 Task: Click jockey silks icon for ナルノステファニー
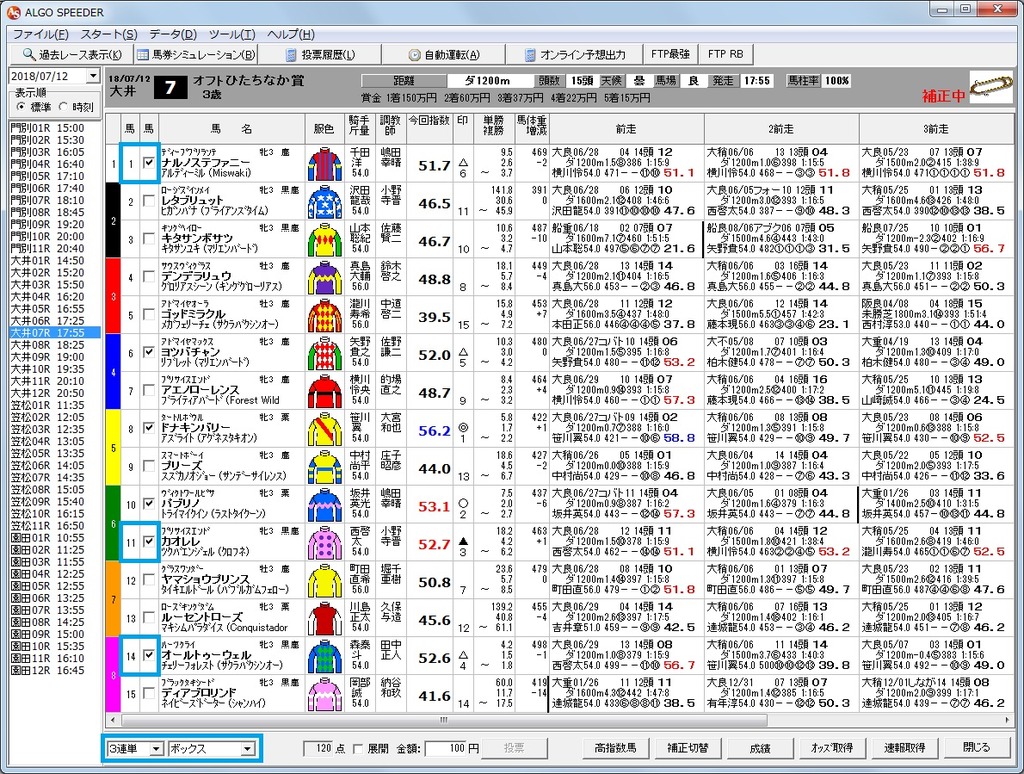pos(325,164)
